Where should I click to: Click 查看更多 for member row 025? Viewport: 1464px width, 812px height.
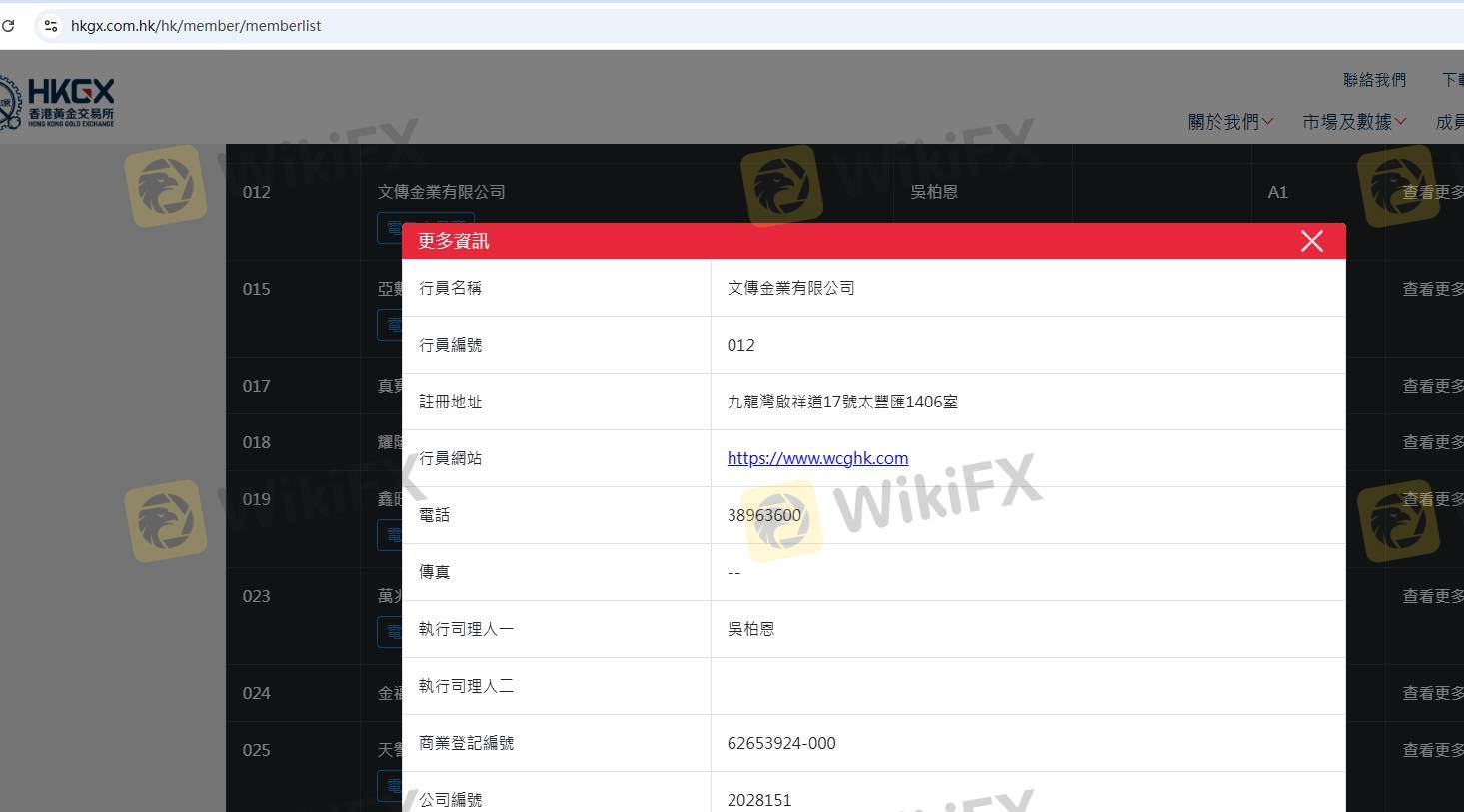pos(1433,750)
